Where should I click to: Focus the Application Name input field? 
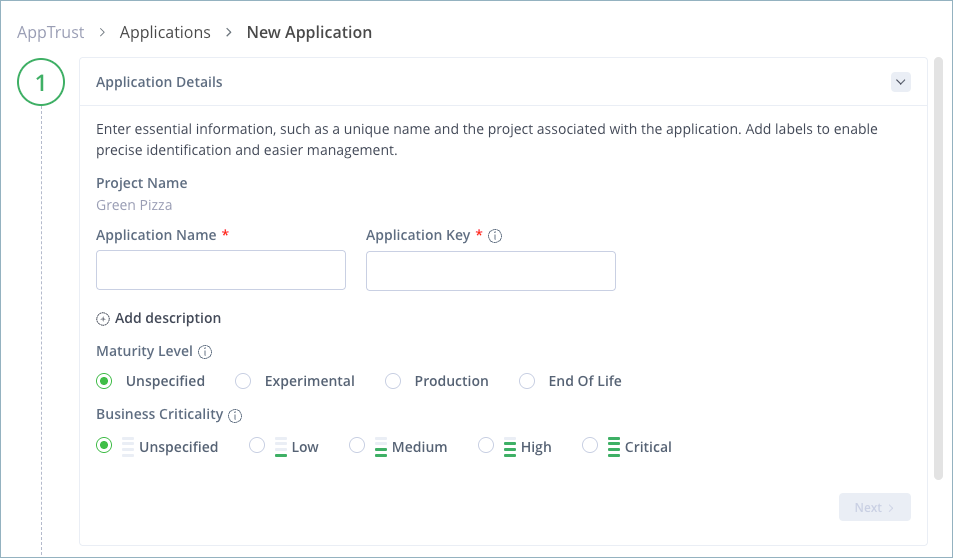point(221,270)
